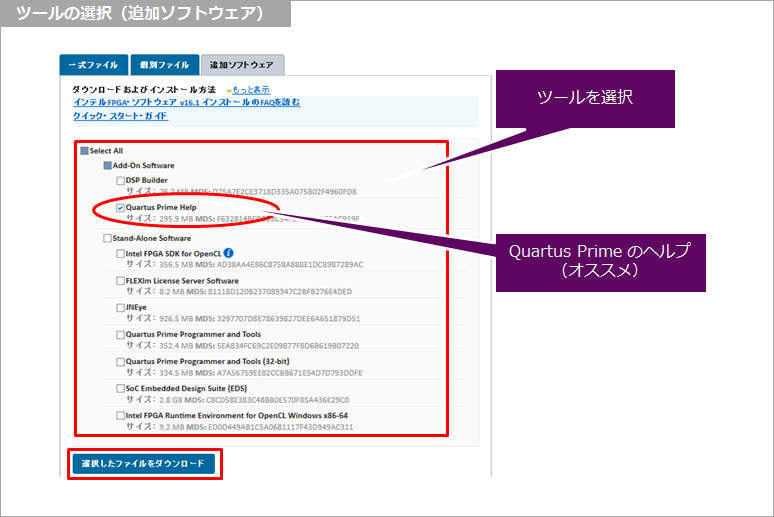Check Quartus Prime Programmer and Tools (32-bit) checkbox
This screenshot has width=774, height=517.
[120, 362]
